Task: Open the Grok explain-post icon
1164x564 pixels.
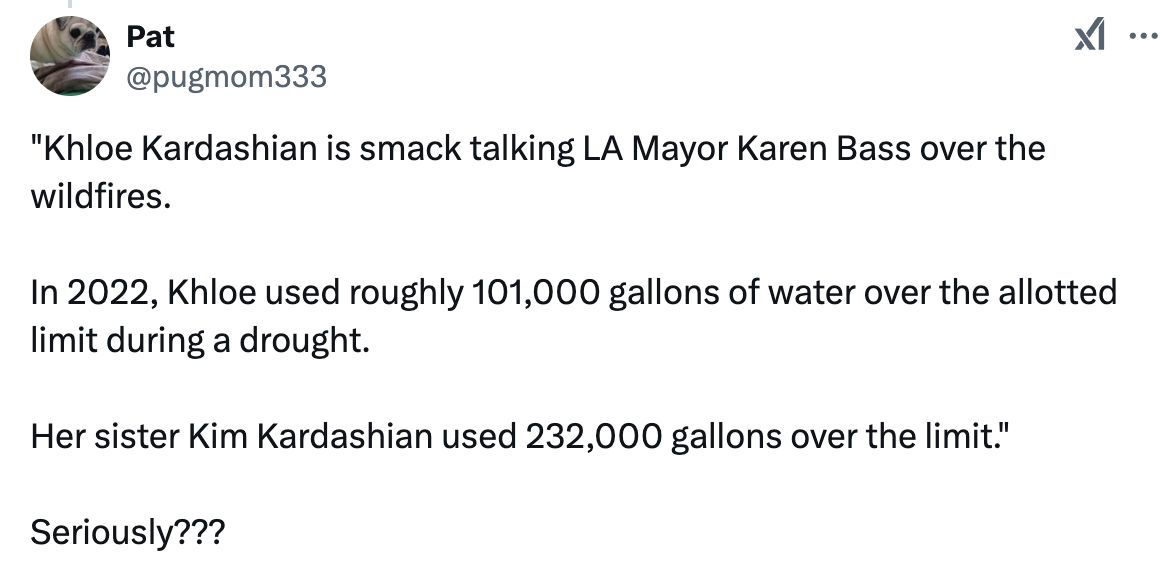Action: pos(1090,35)
